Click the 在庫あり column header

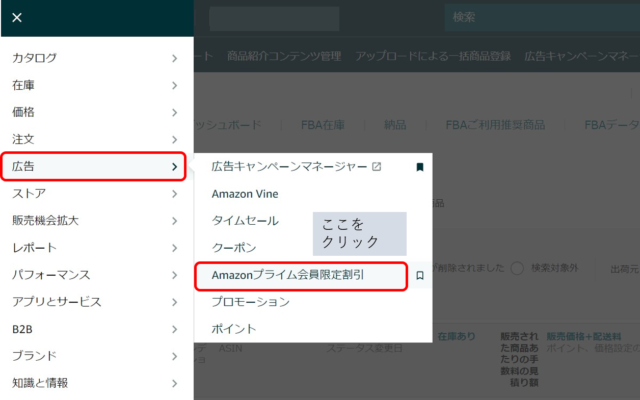[x=456, y=336]
